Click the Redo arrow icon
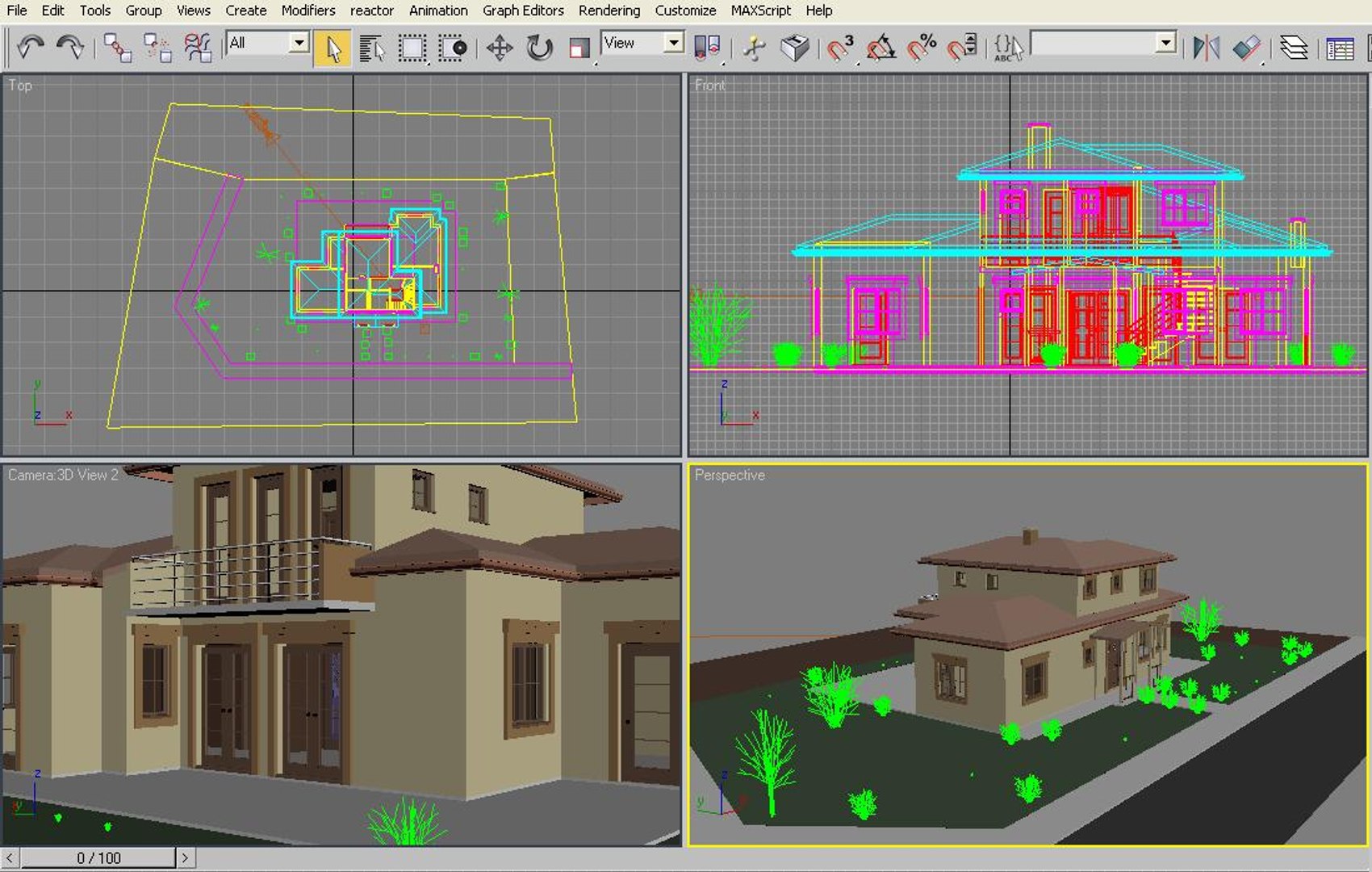 (x=70, y=47)
